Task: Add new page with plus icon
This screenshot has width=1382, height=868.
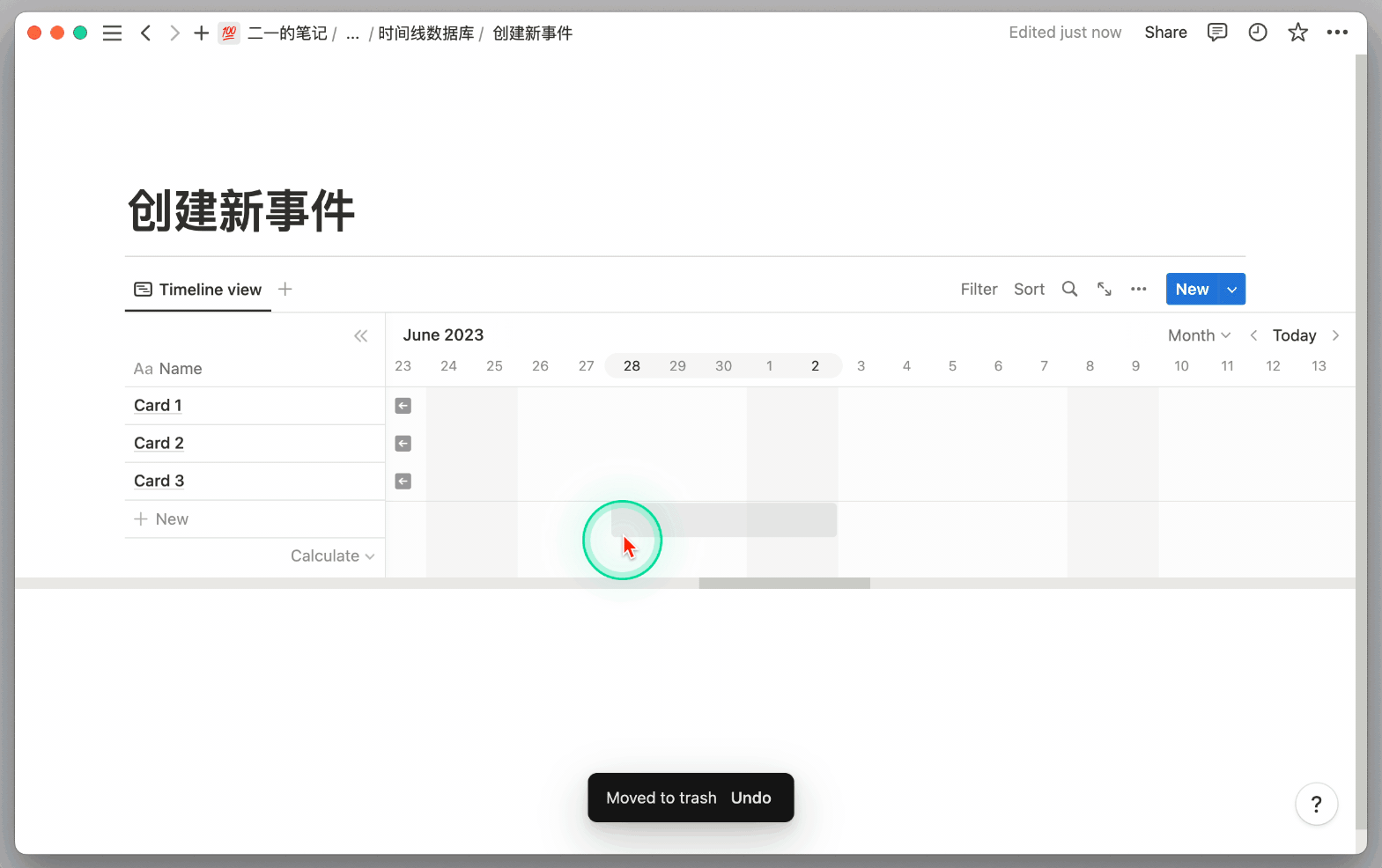Action: pyautogui.click(x=202, y=33)
